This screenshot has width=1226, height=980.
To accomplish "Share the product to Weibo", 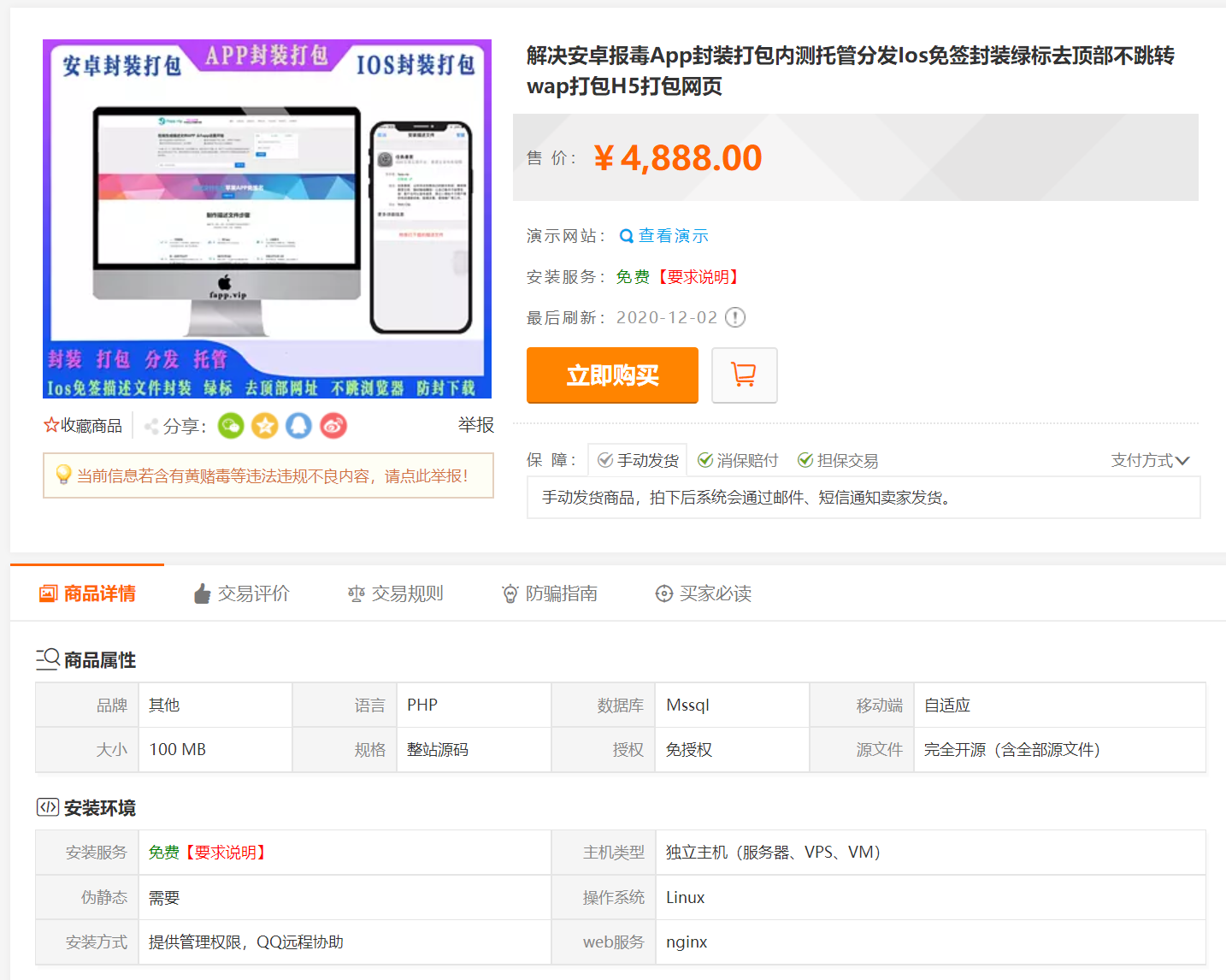I will (333, 425).
